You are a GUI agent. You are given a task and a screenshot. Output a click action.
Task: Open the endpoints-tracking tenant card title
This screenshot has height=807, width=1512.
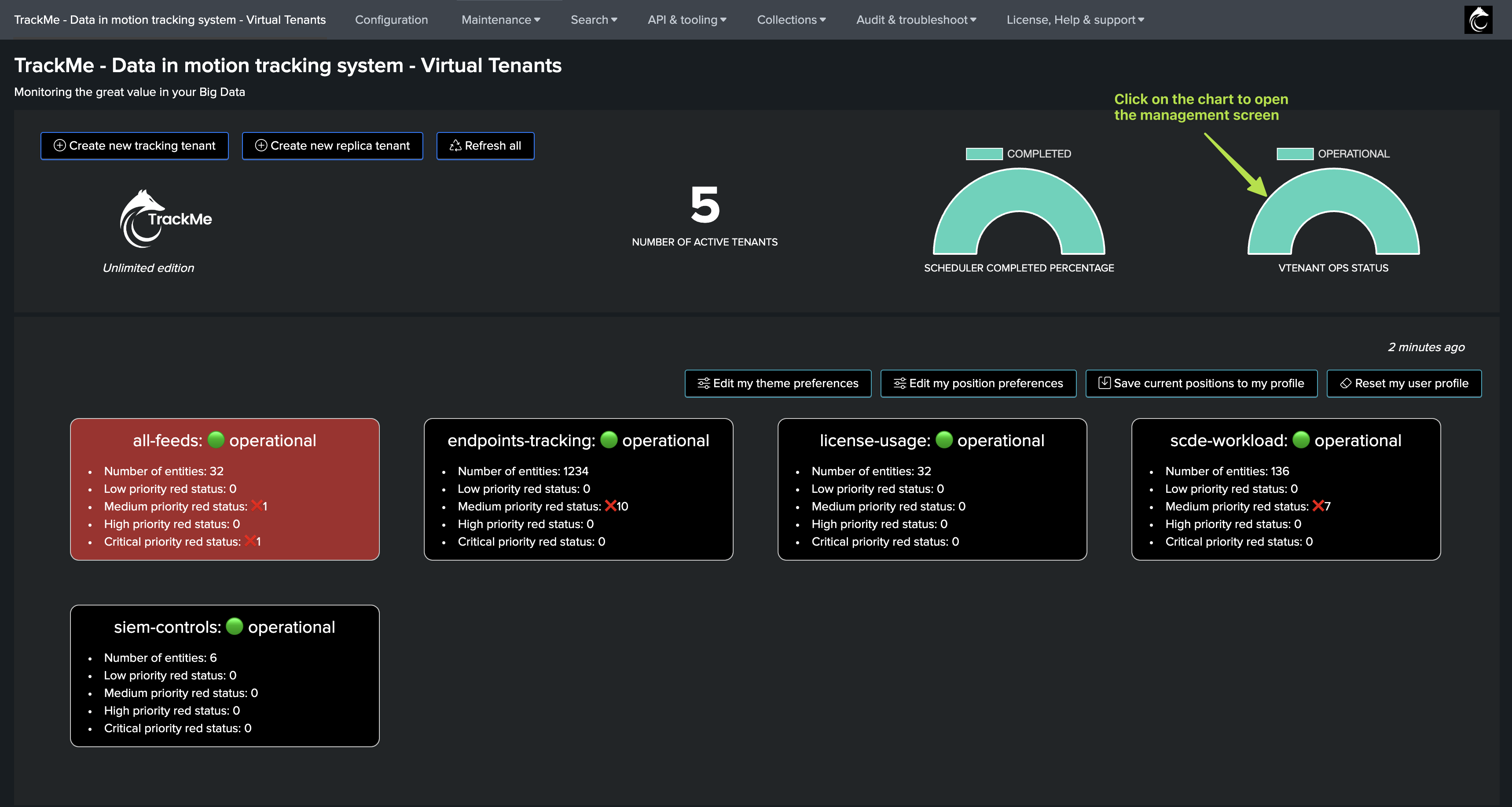click(x=578, y=440)
